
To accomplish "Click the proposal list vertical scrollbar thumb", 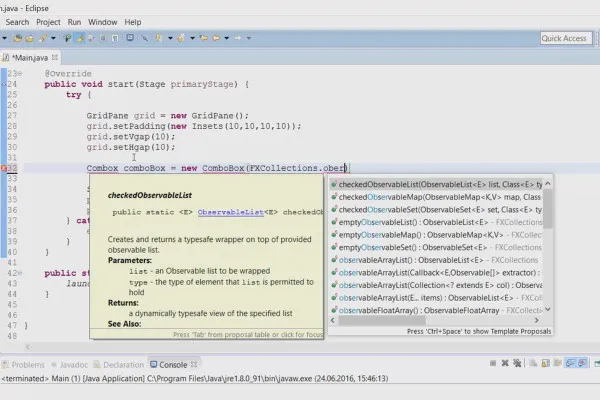I will pos(548,209).
